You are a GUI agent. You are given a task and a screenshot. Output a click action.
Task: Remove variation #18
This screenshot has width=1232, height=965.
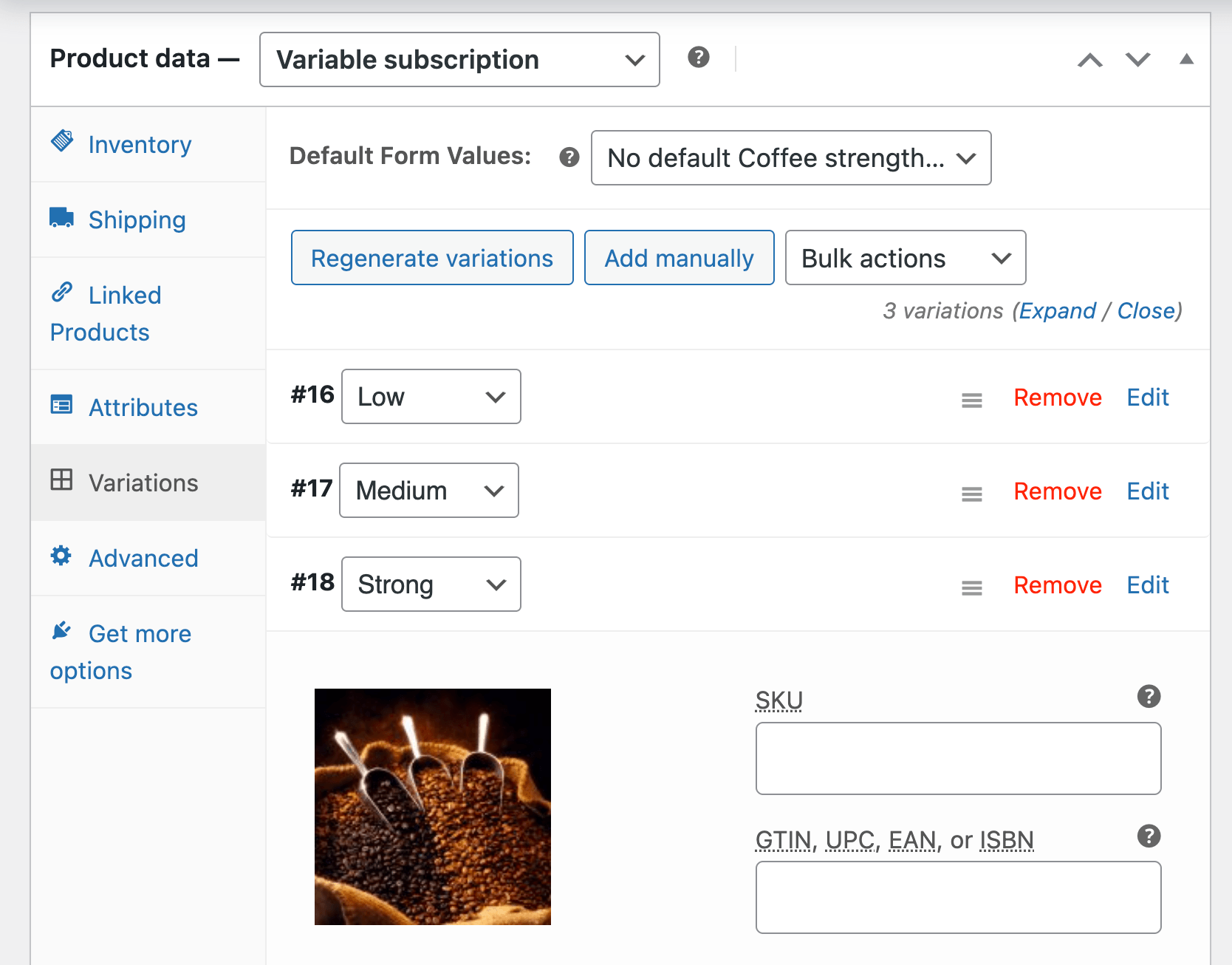1057,584
